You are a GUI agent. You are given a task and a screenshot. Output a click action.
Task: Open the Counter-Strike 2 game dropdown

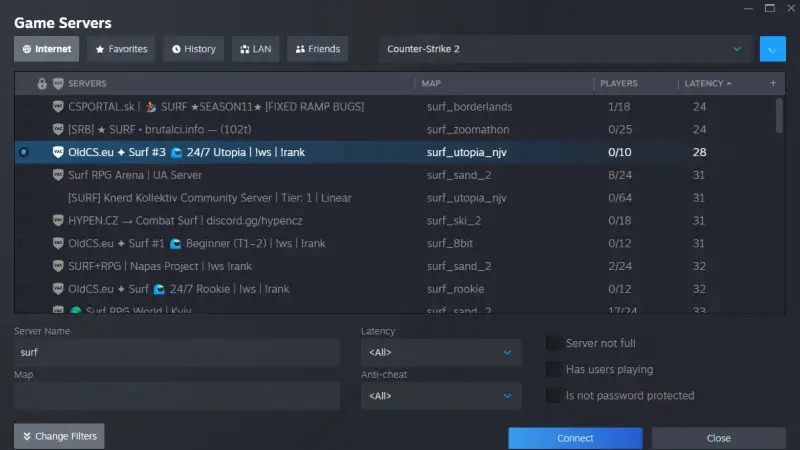coord(566,49)
